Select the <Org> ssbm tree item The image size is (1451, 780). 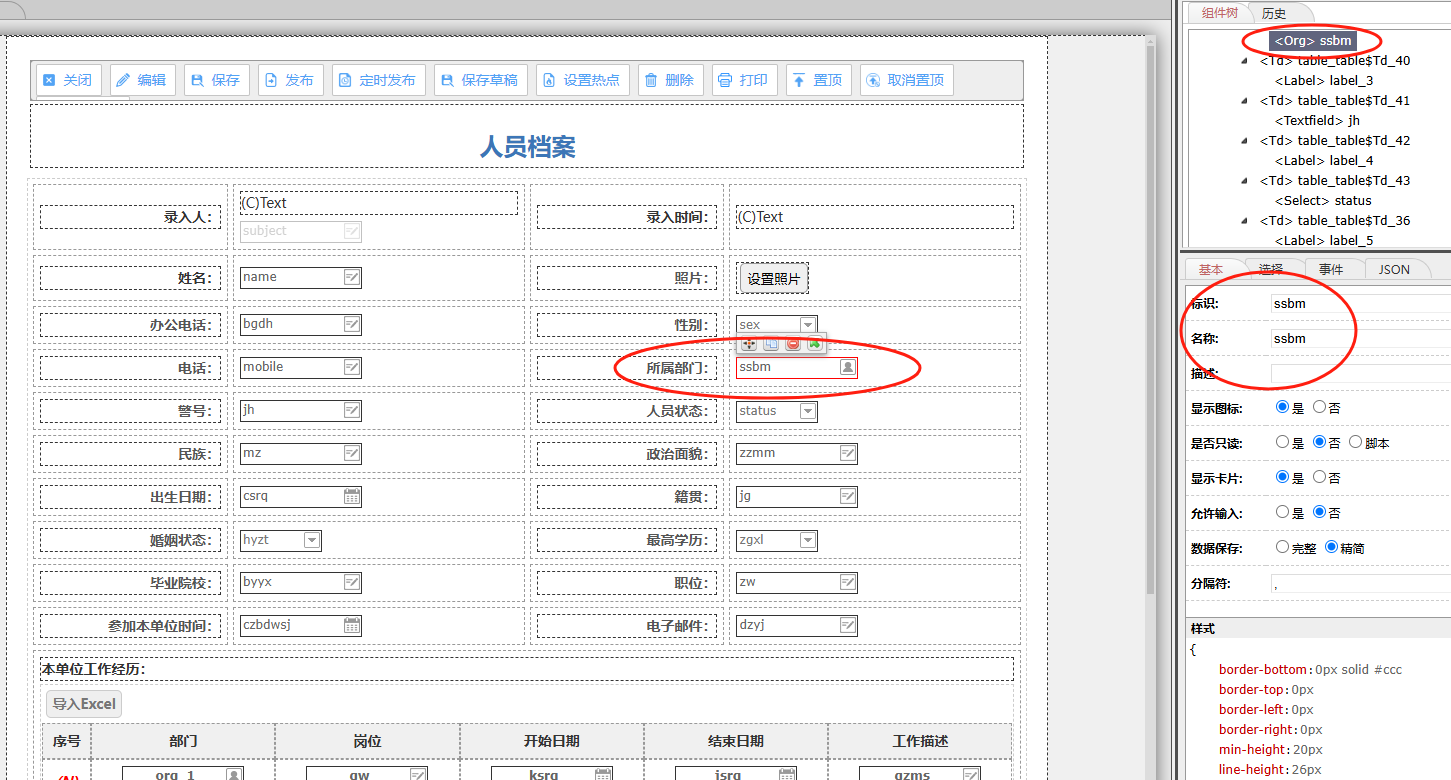click(x=1313, y=41)
